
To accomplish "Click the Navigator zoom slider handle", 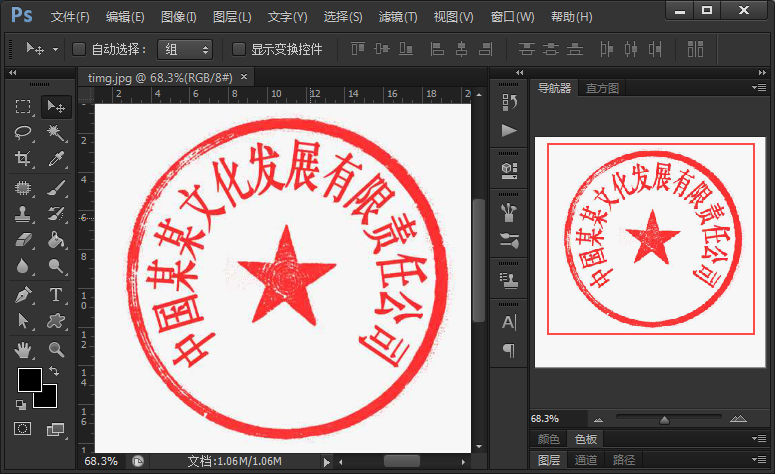I will 664,420.
